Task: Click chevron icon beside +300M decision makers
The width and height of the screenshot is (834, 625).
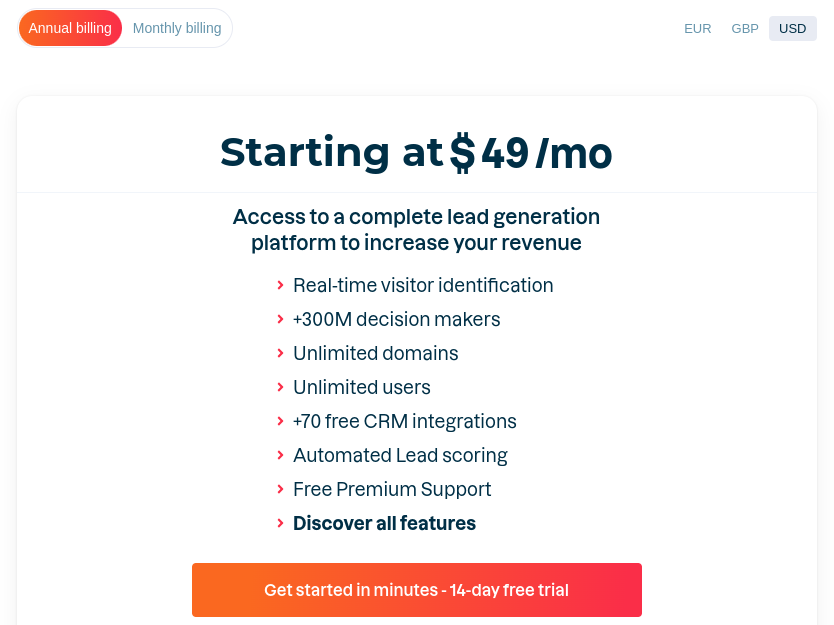Action: tap(280, 320)
